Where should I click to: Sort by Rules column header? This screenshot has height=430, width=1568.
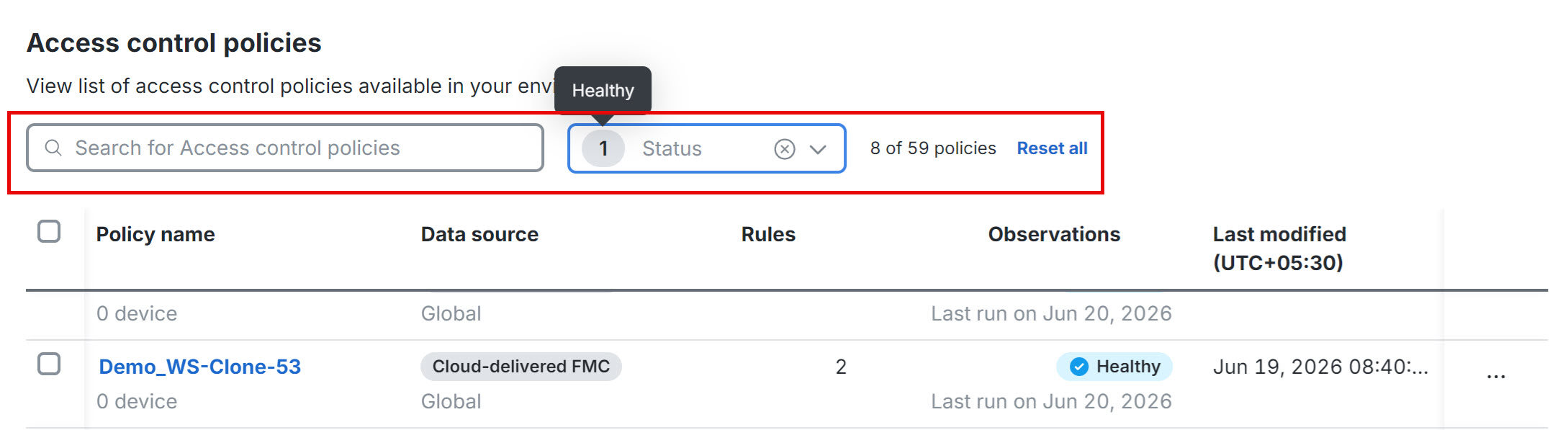click(x=768, y=234)
